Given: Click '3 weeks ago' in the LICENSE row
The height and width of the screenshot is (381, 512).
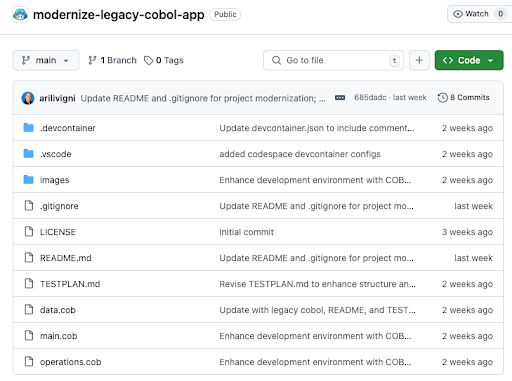Looking at the screenshot, I should pyautogui.click(x=467, y=232).
